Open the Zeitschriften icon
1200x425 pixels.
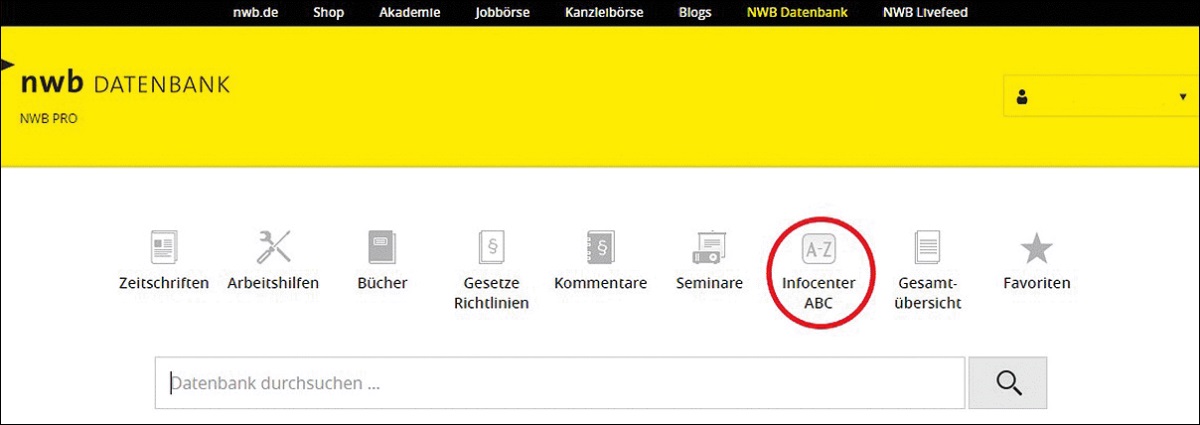point(163,247)
